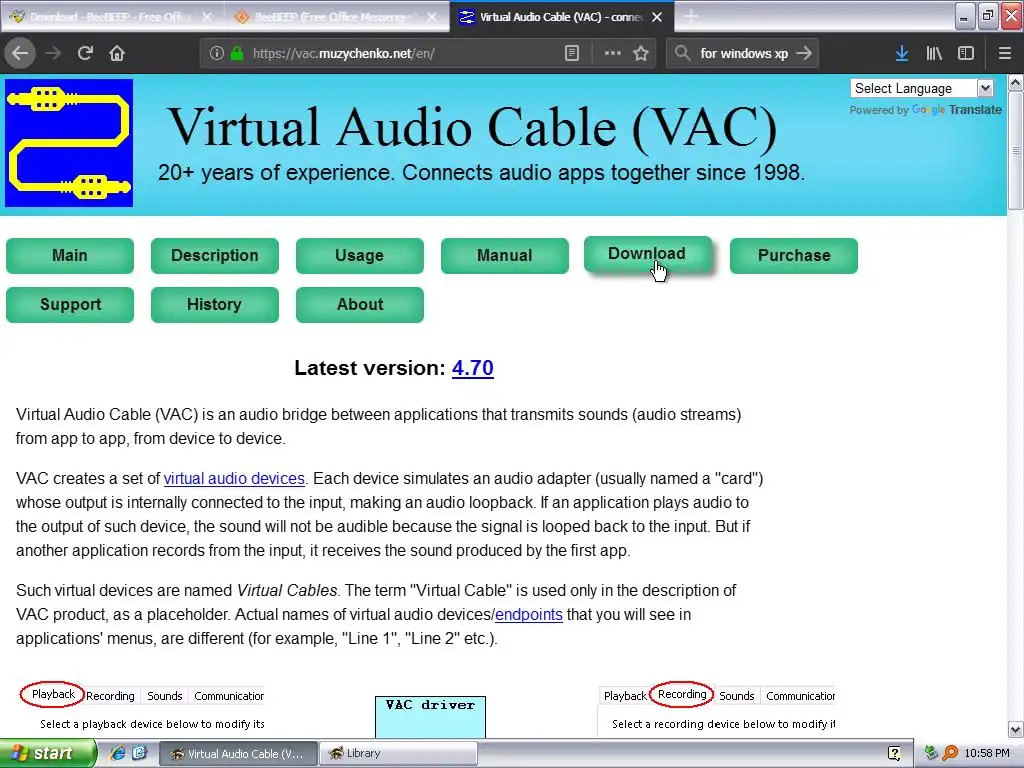Click the green padlock security icon
The width and height of the screenshot is (1024, 768).
tap(237, 53)
